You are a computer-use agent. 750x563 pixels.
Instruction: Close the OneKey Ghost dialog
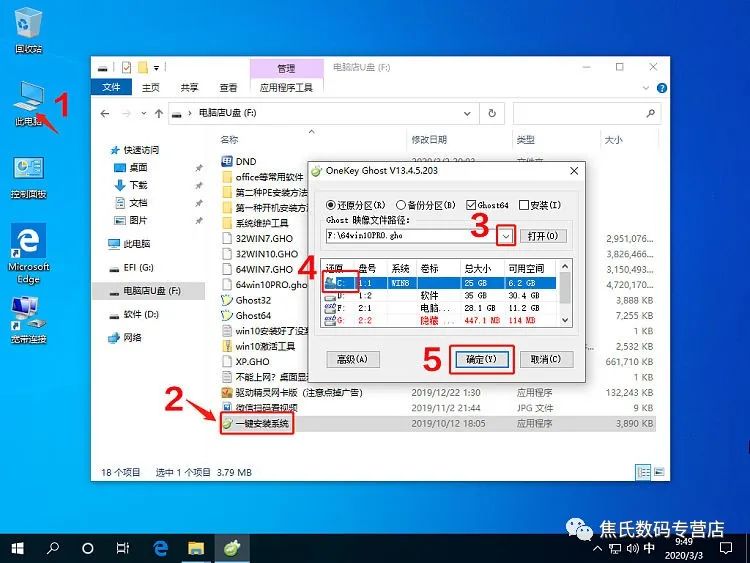pyautogui.click(x=574, y=171)
